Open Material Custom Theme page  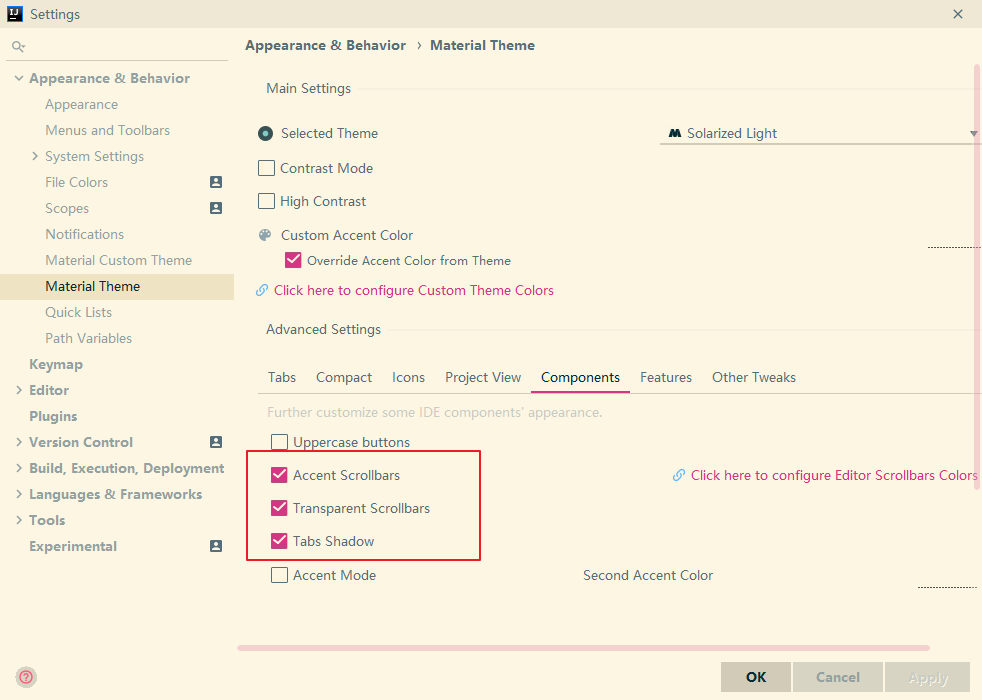click(118, 260)
